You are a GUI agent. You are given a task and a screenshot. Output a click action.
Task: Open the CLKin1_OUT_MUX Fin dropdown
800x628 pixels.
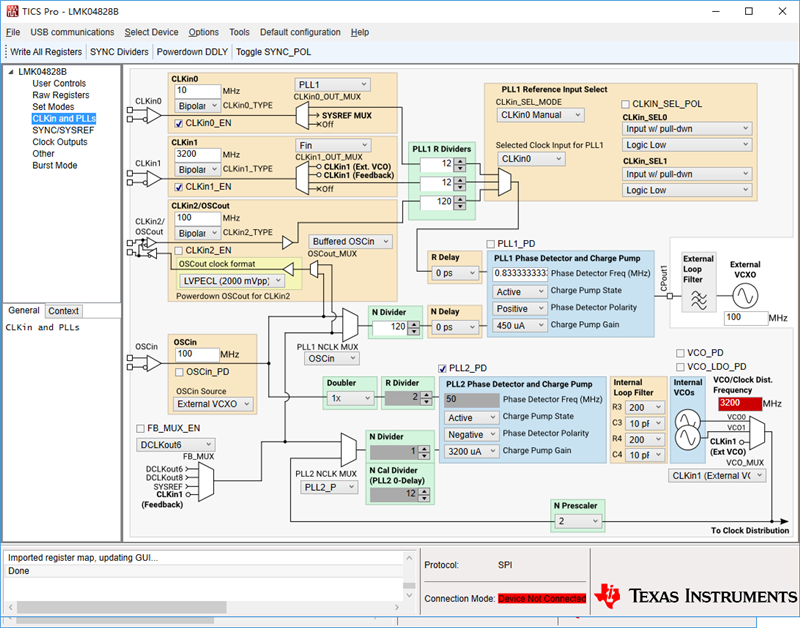coord(332,145)
